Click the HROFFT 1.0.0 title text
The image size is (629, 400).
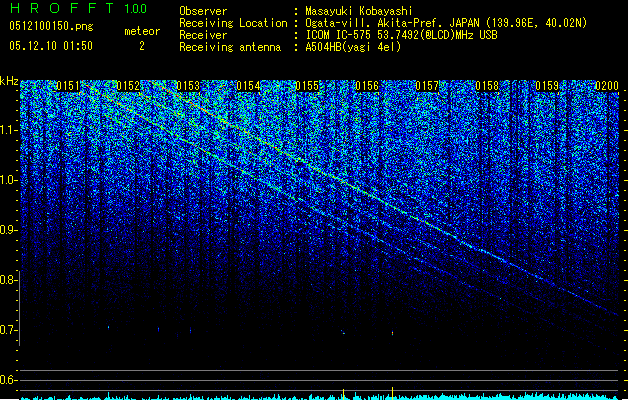(x=78, y=8)
